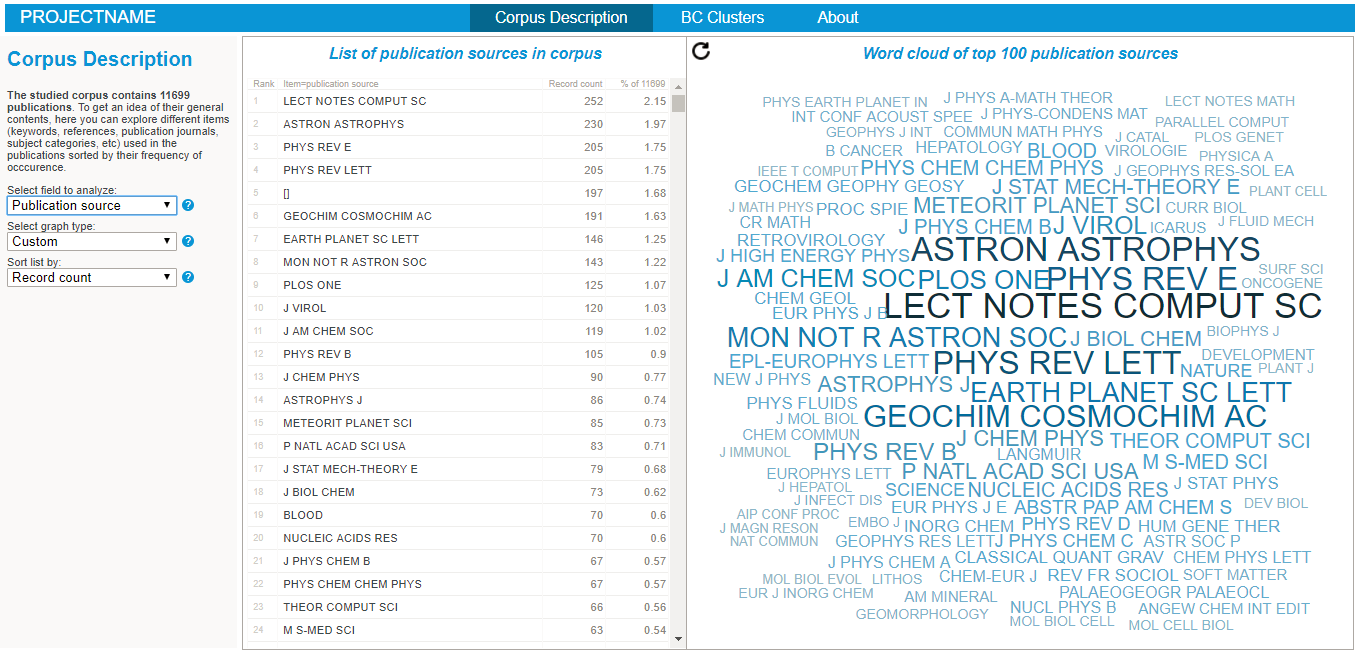This screenshot has height=655, width=1362.
Task: Click help icon next to graph type
Action: (x=188, y=241)
